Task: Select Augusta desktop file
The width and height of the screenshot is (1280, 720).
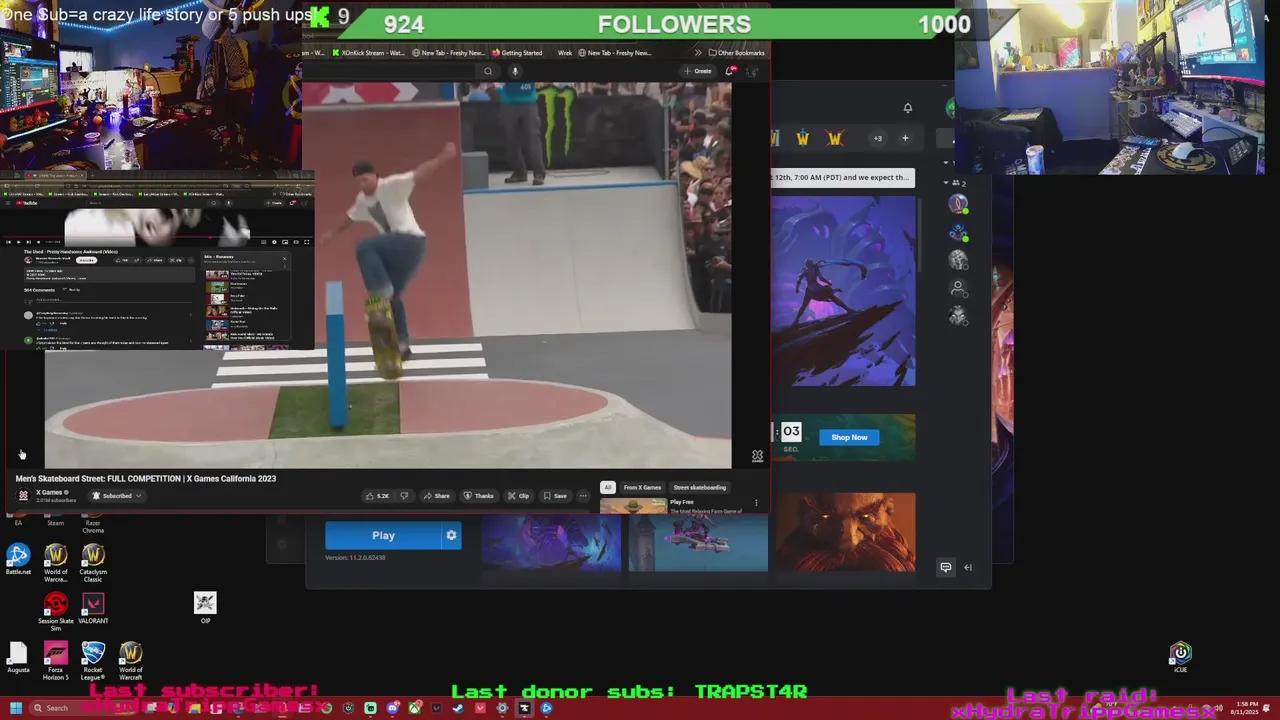Action: pos(18,658)
